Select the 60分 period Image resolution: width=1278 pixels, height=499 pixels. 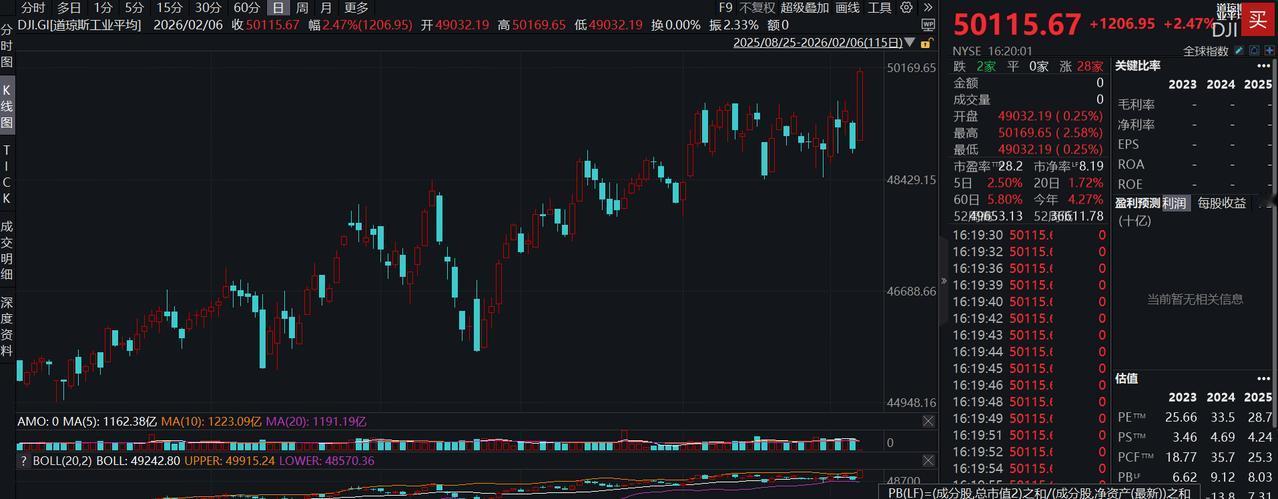(246, 7)
